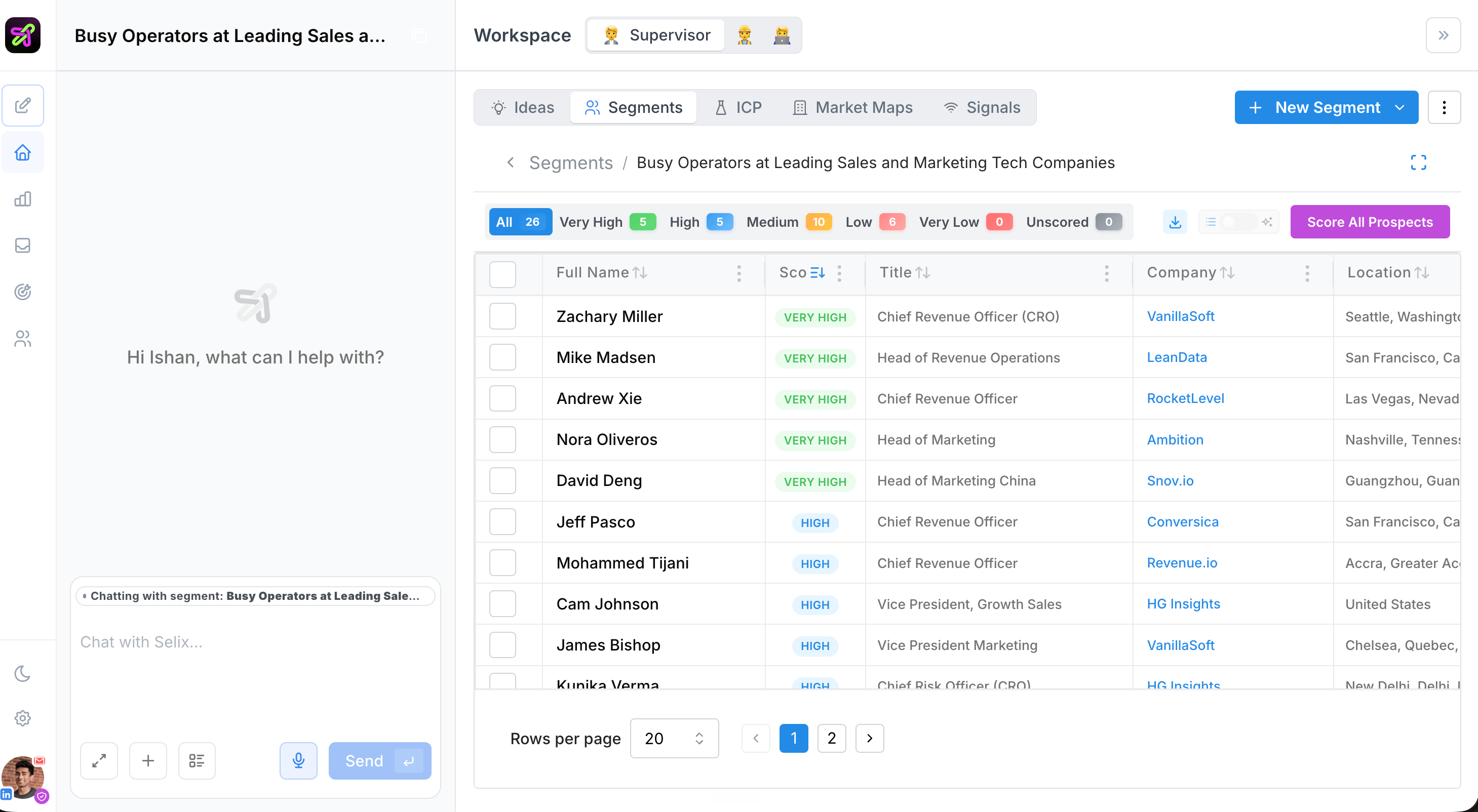Click the Chat with Selix input field

(x=255, y=671)
